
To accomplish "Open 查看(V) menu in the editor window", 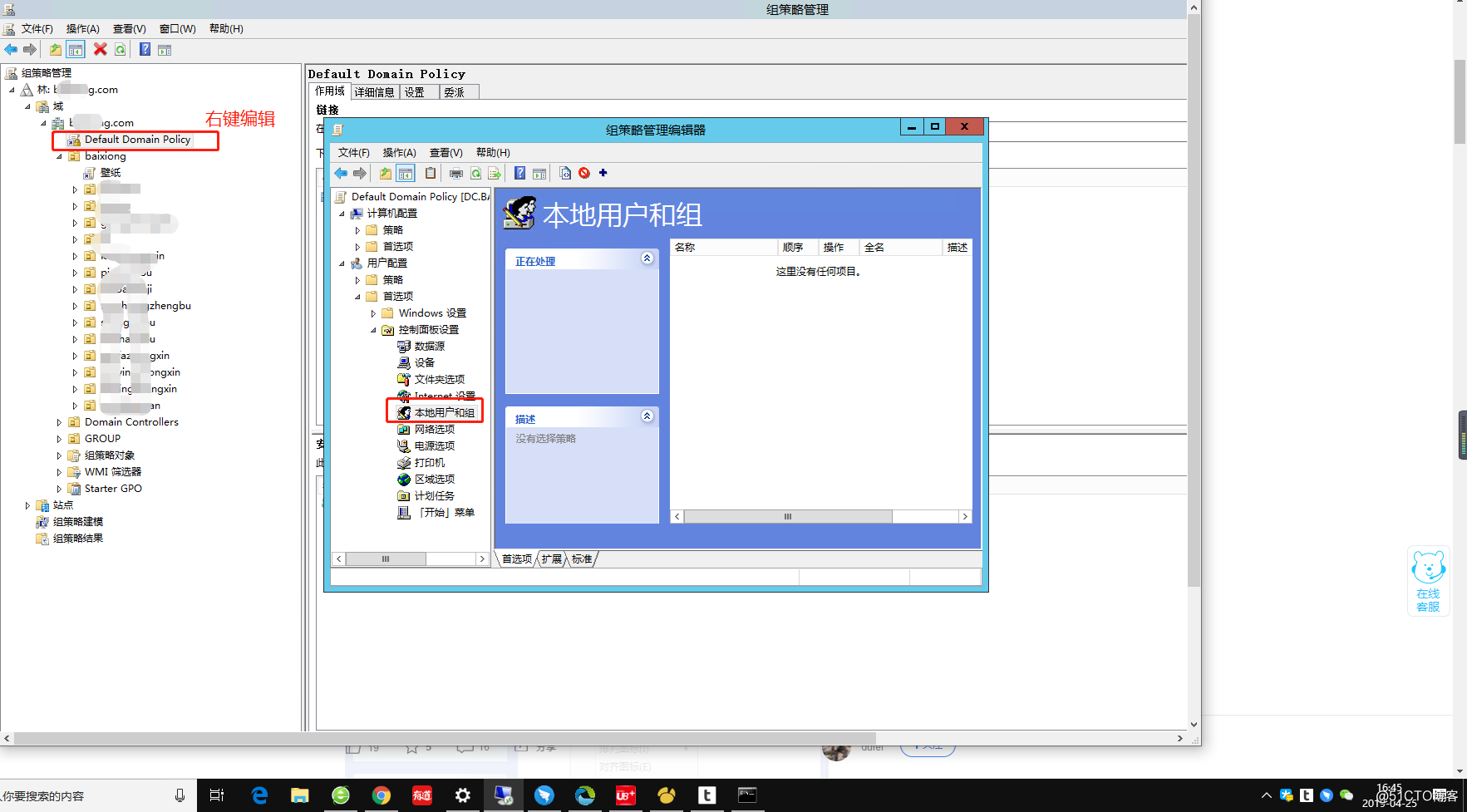I will 446,153.
